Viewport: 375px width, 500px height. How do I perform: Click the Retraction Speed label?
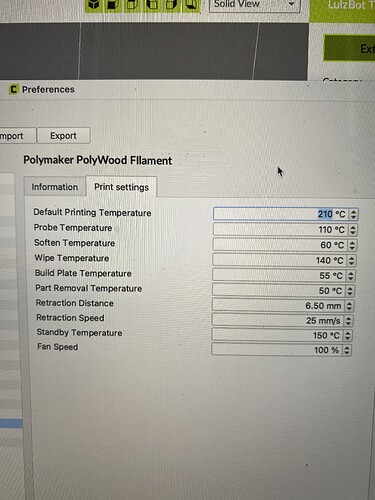[x=70, y=318]
